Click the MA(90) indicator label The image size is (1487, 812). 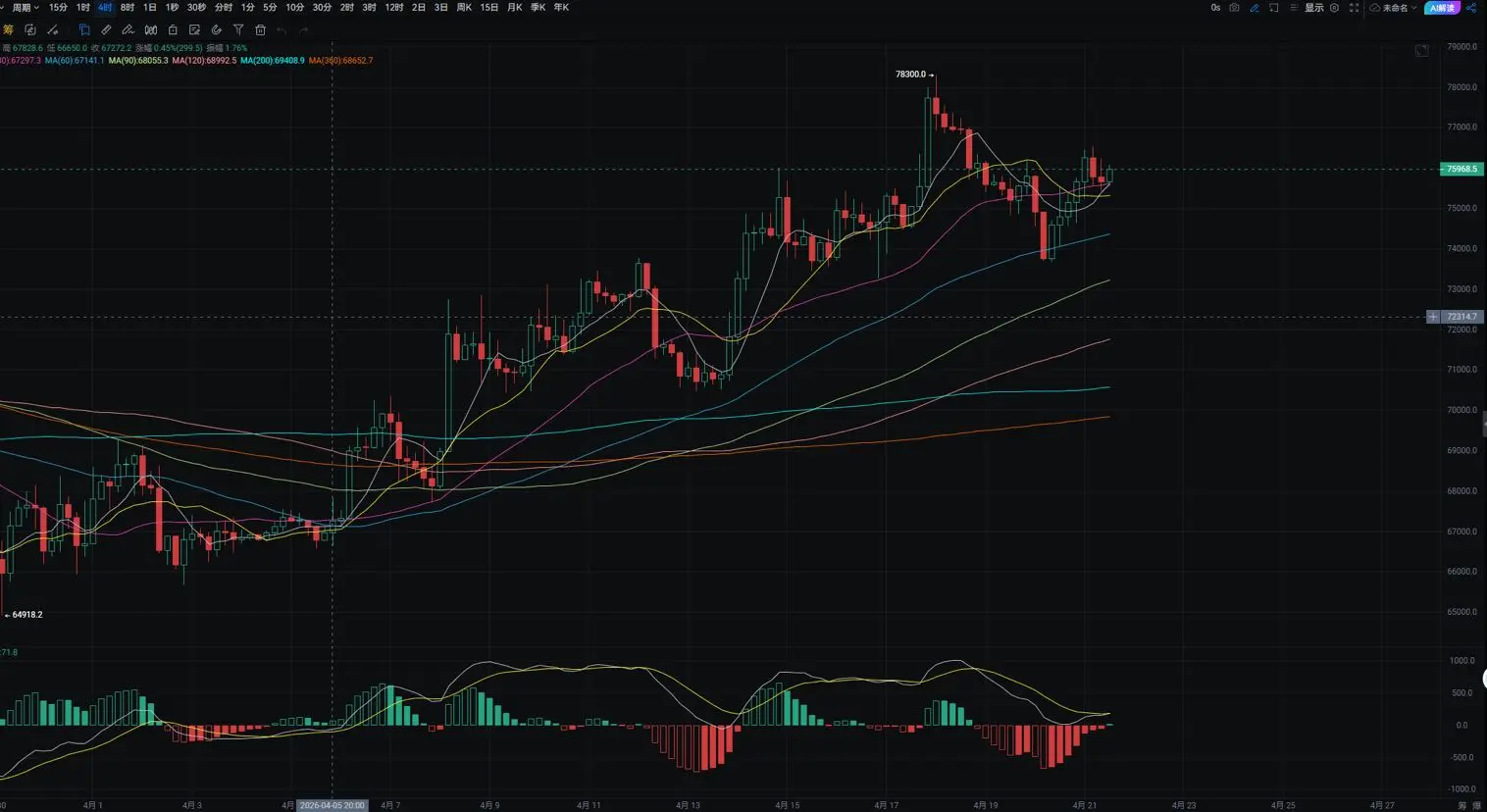pyautogui.click(x=138, y=61)
